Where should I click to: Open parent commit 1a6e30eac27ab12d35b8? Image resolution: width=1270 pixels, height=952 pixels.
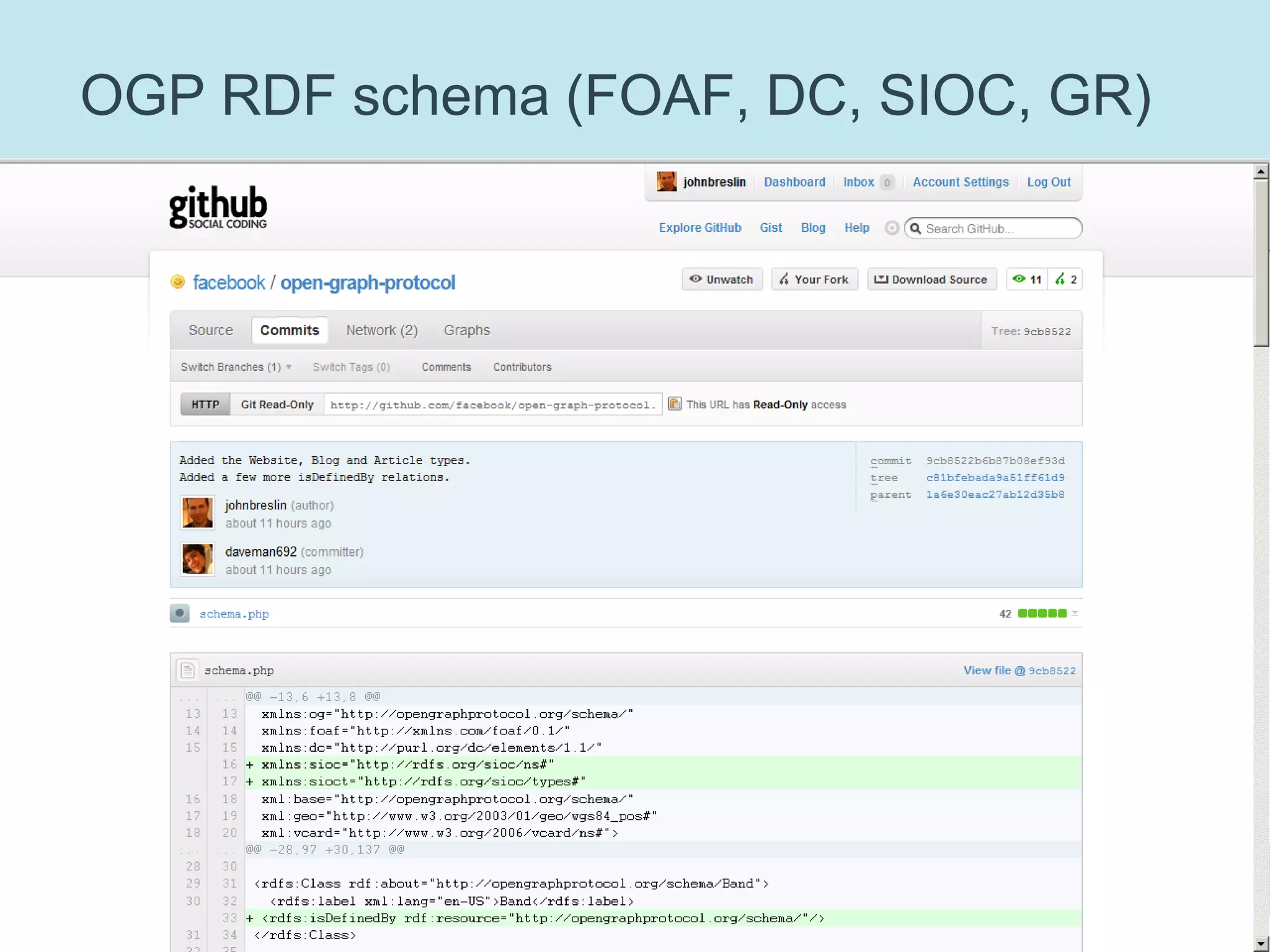coord(995,494)
